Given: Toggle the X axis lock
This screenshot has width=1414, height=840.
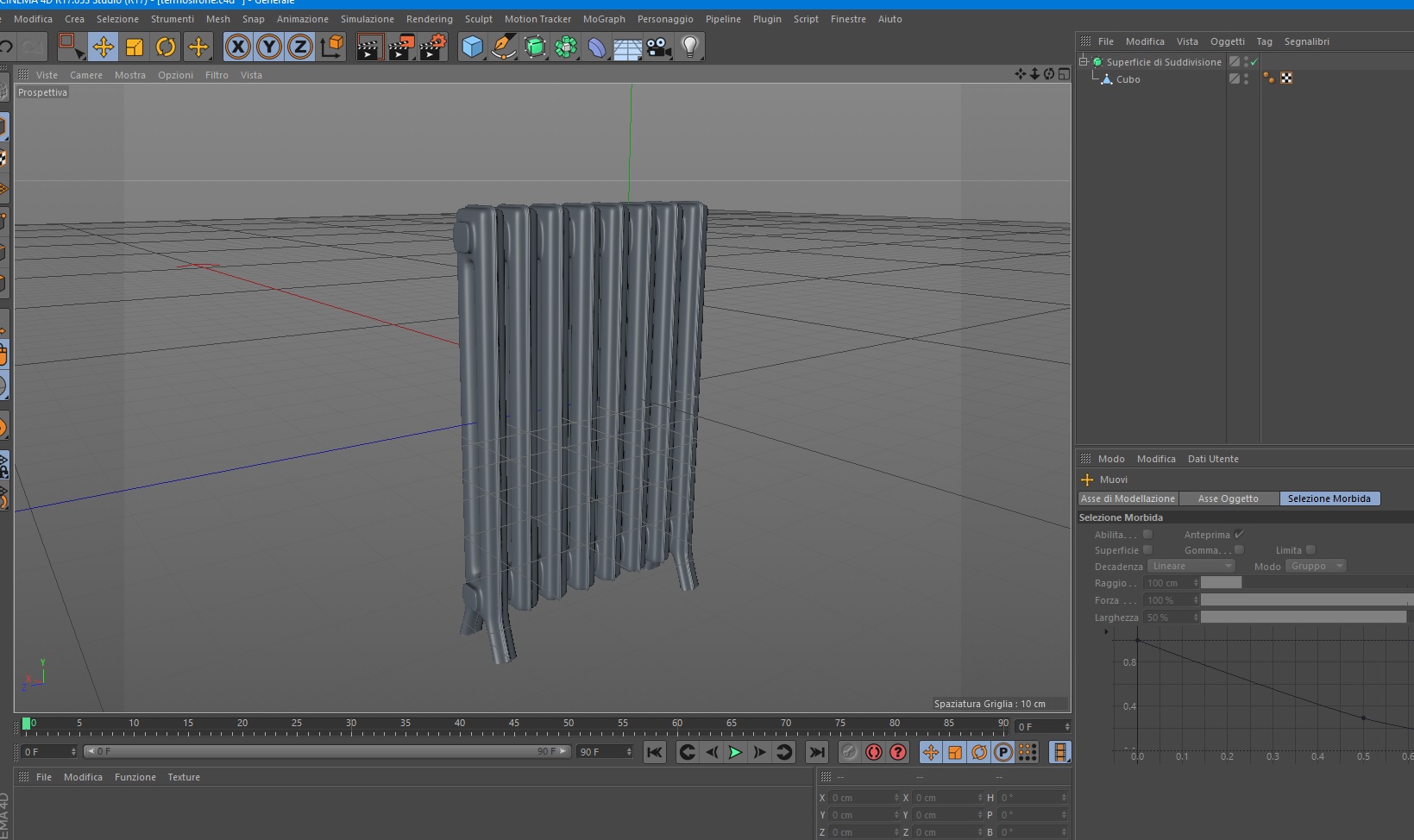Looking at the screenshot, I should coord(238,47).
